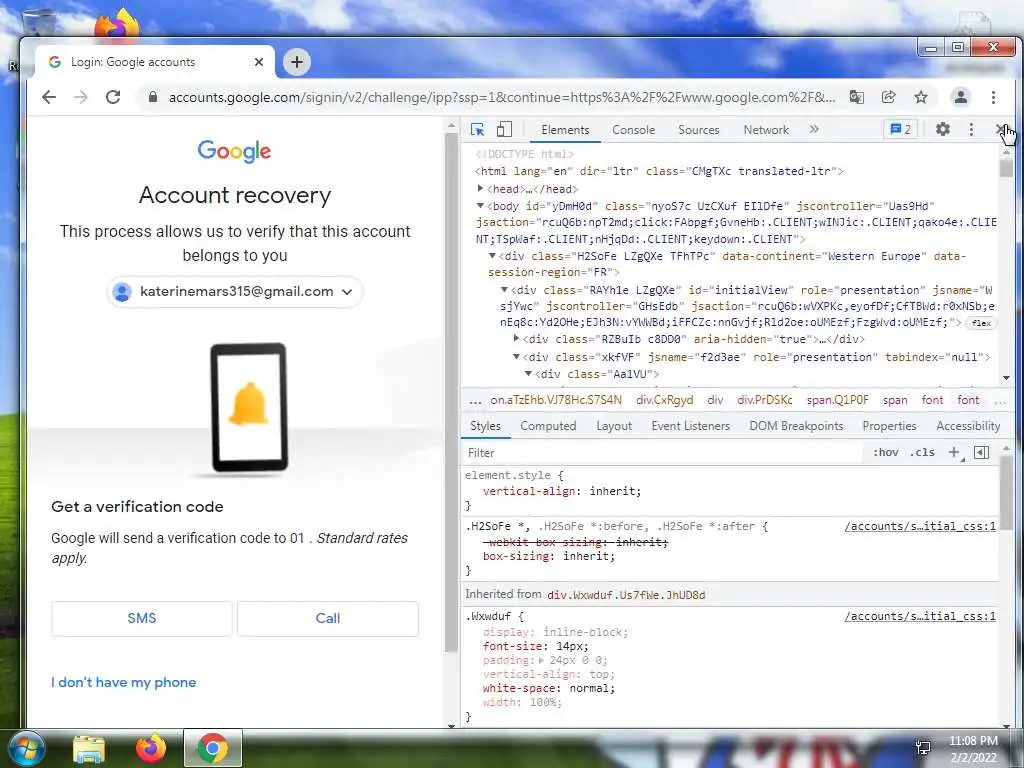Viewport: 1024px width, 768px height.
Task: Collapse the div H2SoFe element node
Action: coord(492,256)
